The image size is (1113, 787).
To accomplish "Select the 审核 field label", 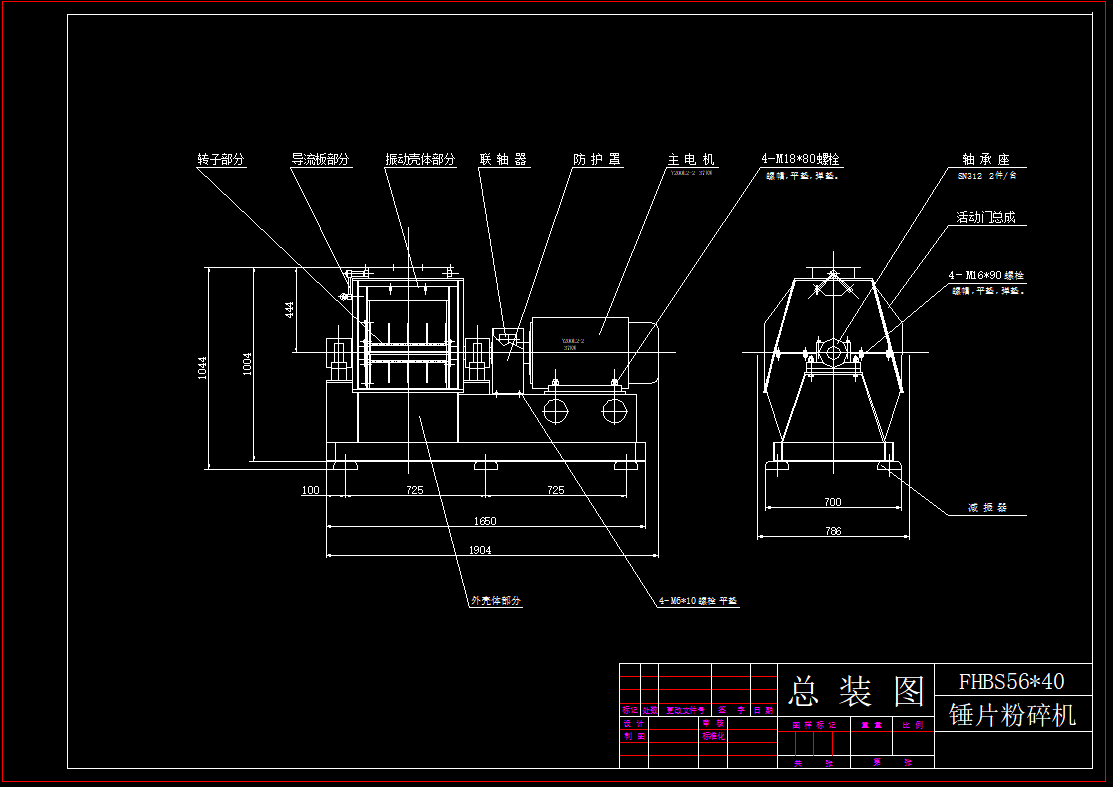I will [713, 724].
